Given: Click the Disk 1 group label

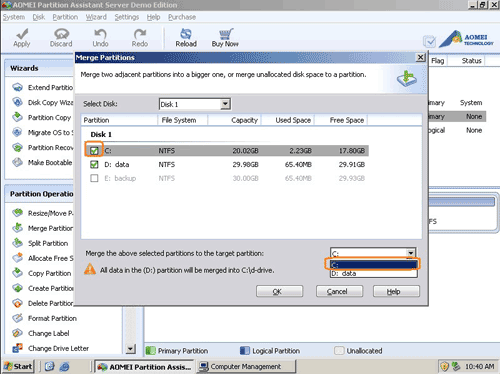Looking at the screenshot, I should coord(101,134).
